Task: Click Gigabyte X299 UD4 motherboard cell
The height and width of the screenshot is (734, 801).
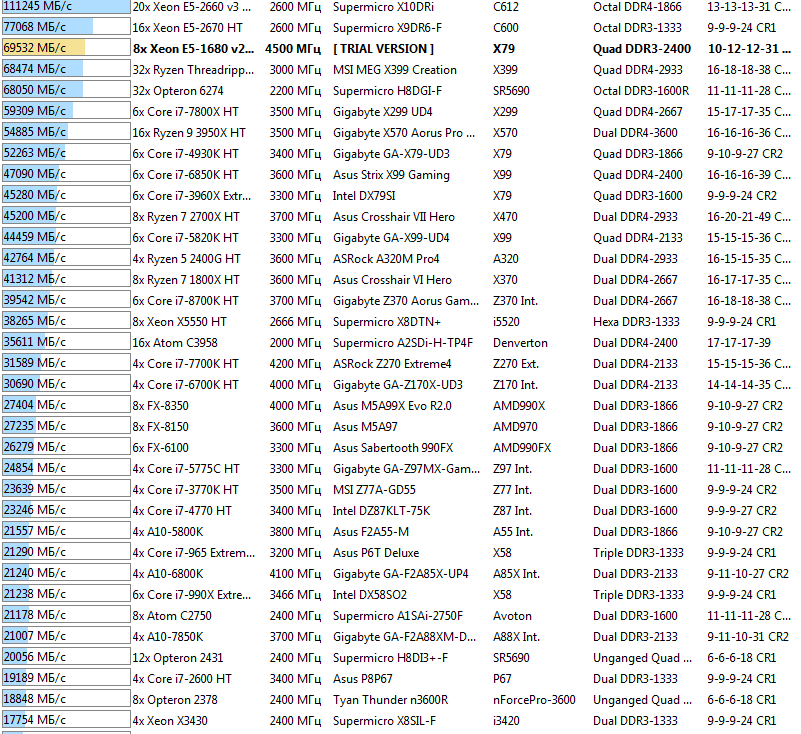Action: tap(382, 111)
